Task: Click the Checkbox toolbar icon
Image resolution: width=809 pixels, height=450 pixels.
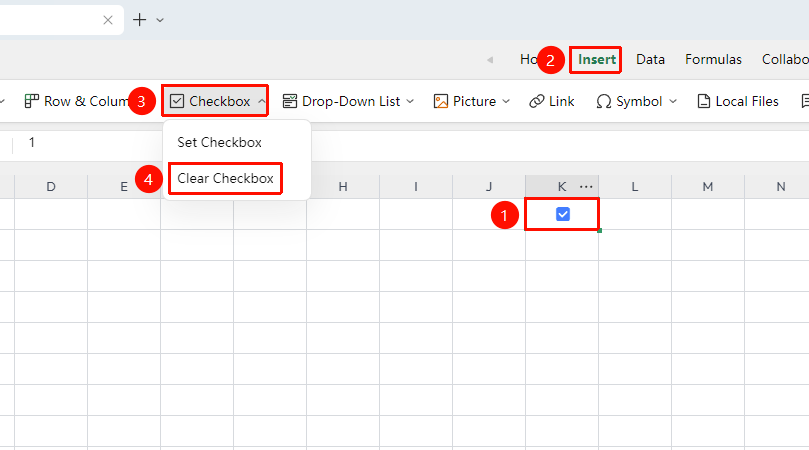Action: [177, 101]
